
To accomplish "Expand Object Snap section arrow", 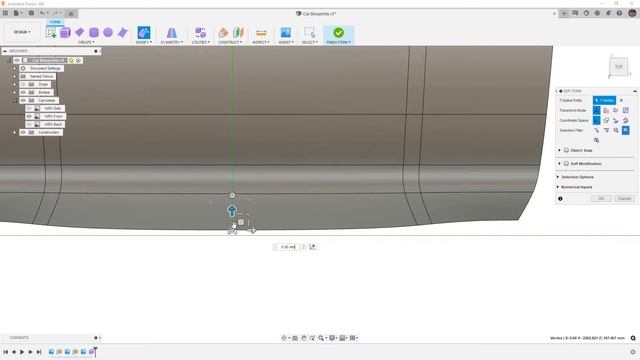I will click(x=560, y=150).
